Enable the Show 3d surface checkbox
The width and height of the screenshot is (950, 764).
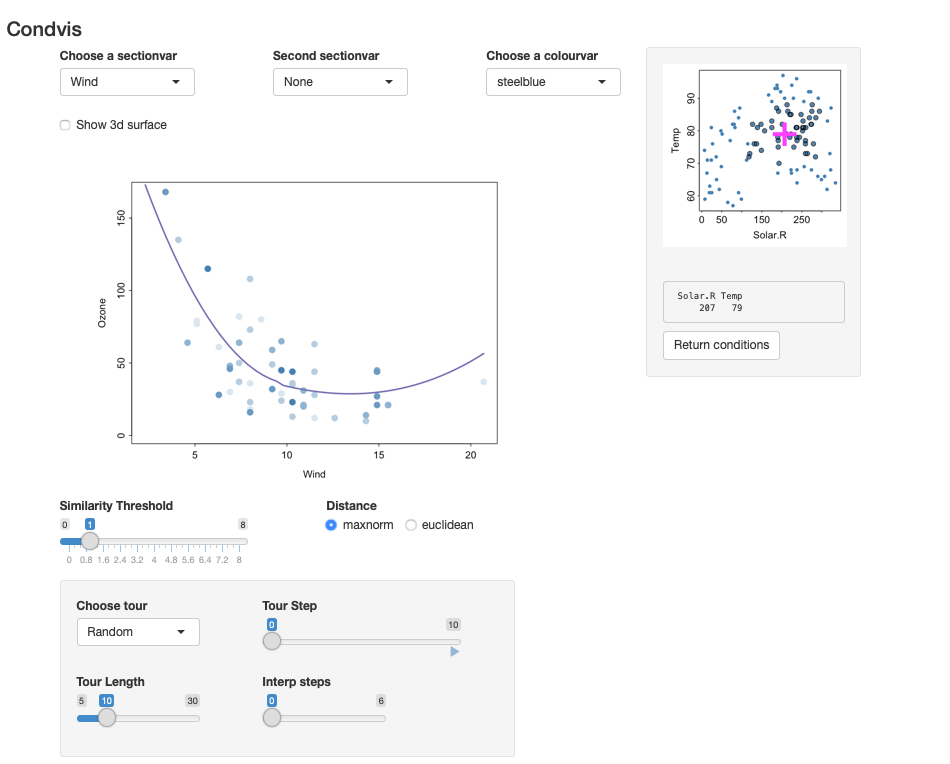pyautogui.click(x=65, y=125)
